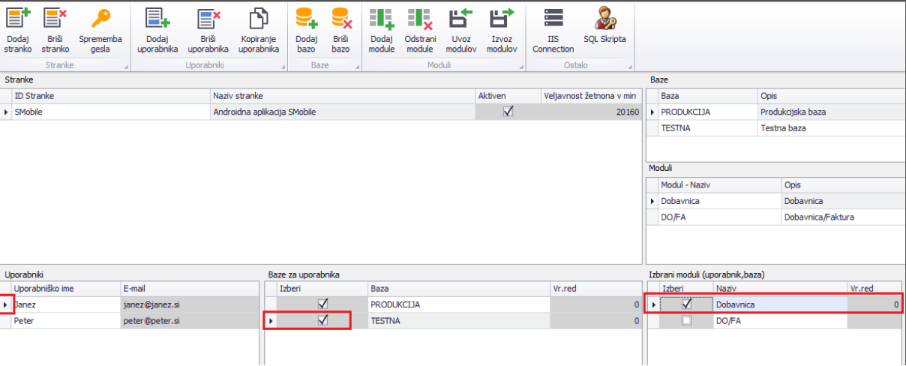Image resolution: width=906 pixels, height=366 pixels.
Task: Expand Moduli ribbon group launcher
Action: (x=521, y=68)
